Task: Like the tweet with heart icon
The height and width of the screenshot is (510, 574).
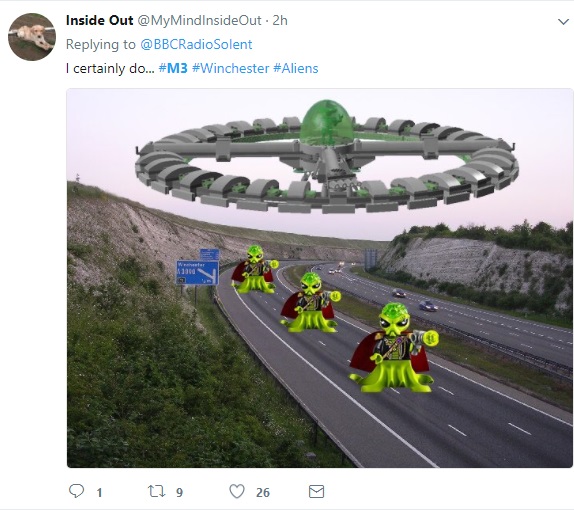Action: tap(237, 491)
